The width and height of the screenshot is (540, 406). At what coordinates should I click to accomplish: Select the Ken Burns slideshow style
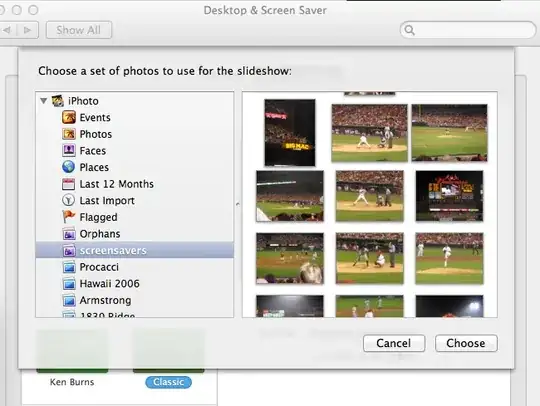(x=72, y=382)
